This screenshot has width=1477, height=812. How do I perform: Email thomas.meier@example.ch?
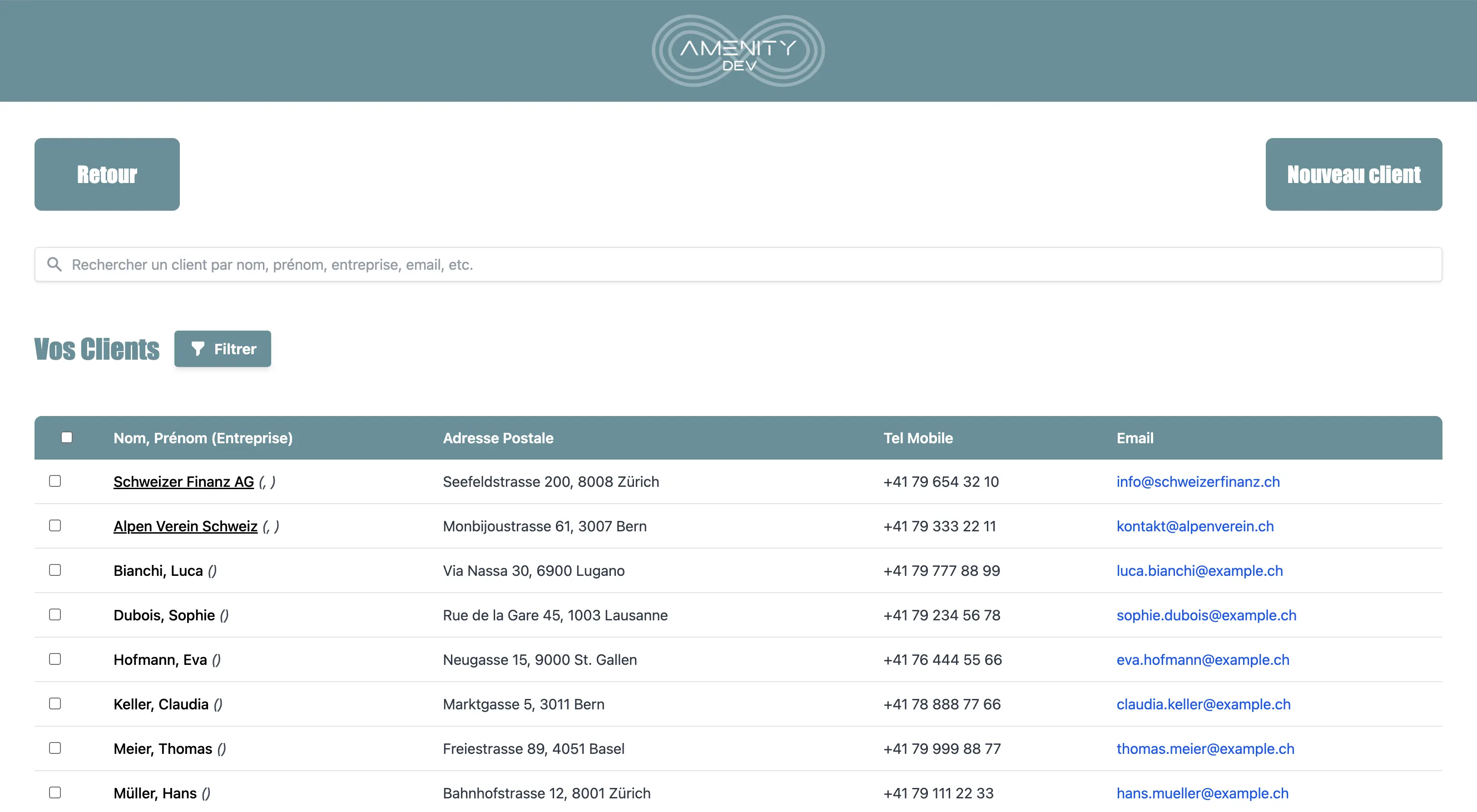click(x=1205, y=748)
